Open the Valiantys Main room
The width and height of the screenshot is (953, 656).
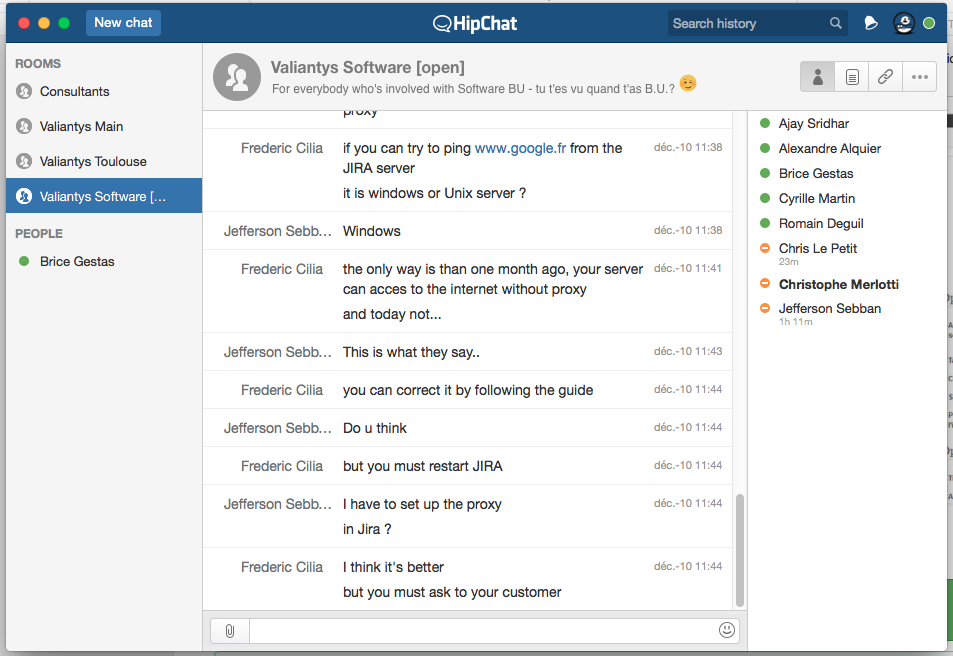click(x=104, y=126)
